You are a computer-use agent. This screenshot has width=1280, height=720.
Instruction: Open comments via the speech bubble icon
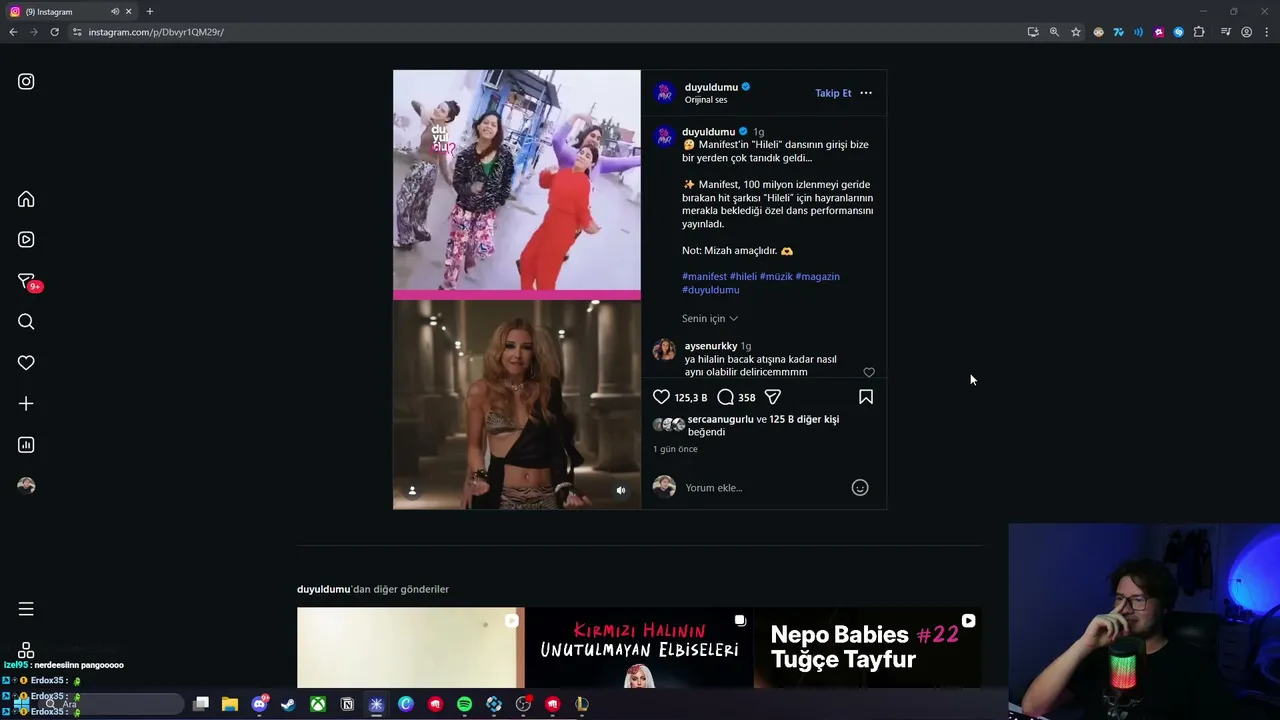click(725, 397)
